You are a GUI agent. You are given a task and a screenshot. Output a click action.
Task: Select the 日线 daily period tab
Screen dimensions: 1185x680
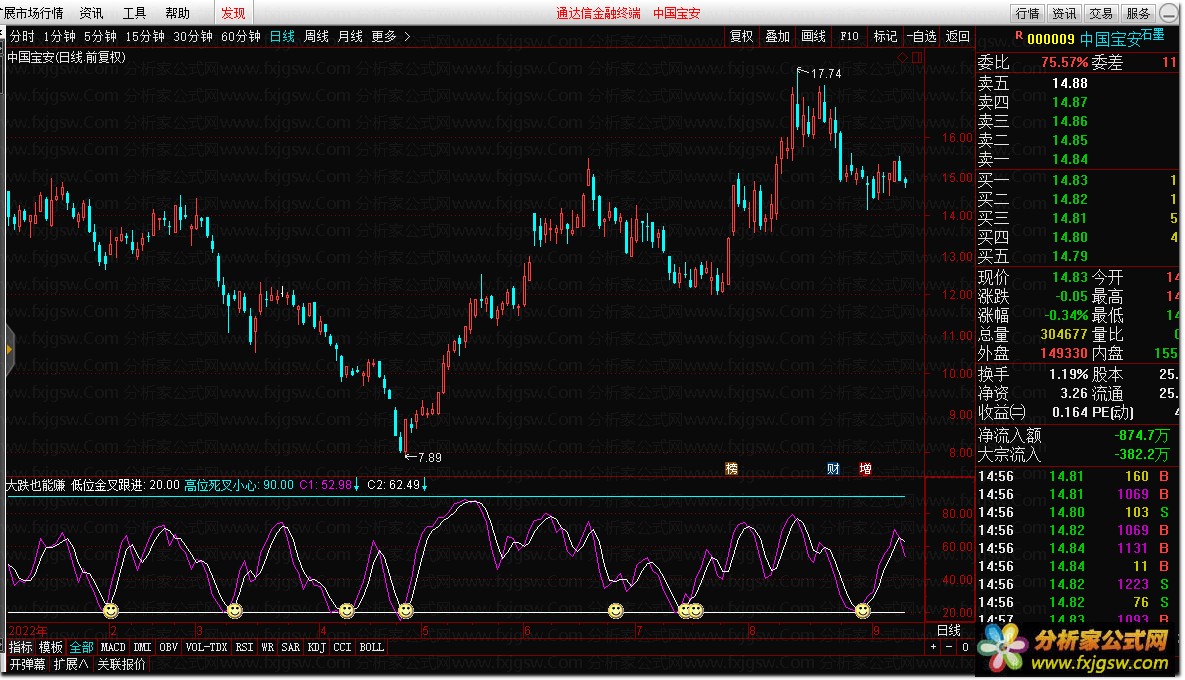coord(282,36)
